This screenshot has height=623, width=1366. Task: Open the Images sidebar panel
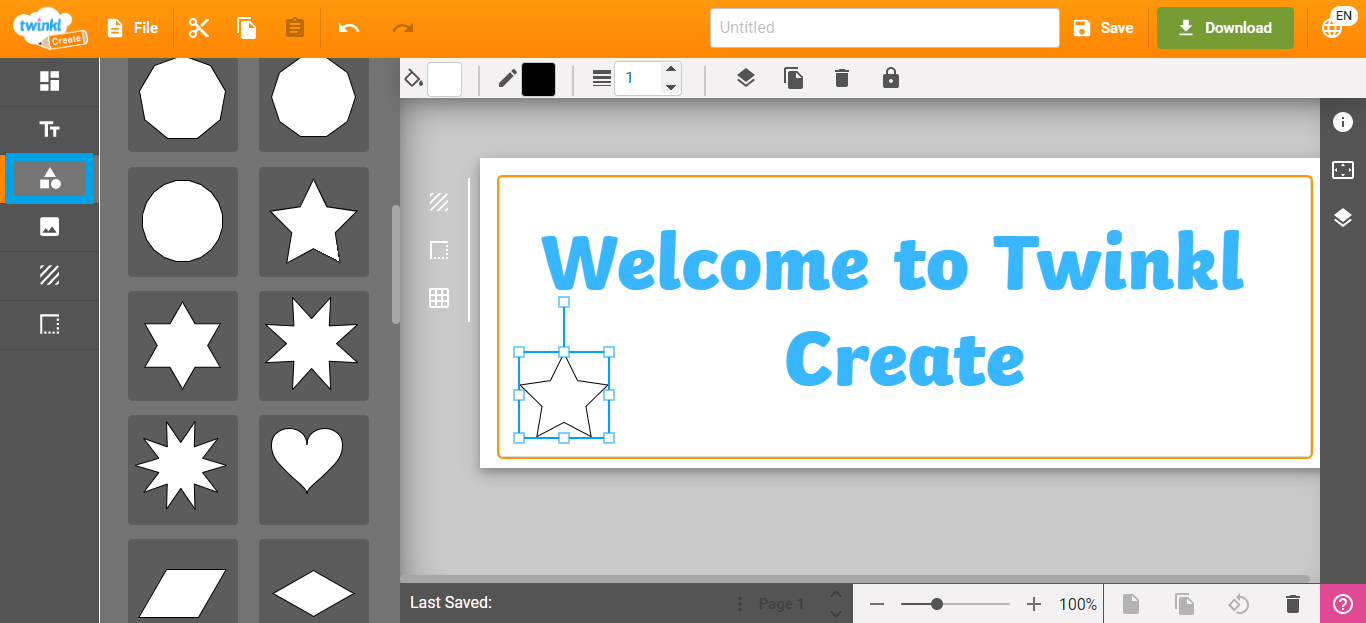point(49,227)
